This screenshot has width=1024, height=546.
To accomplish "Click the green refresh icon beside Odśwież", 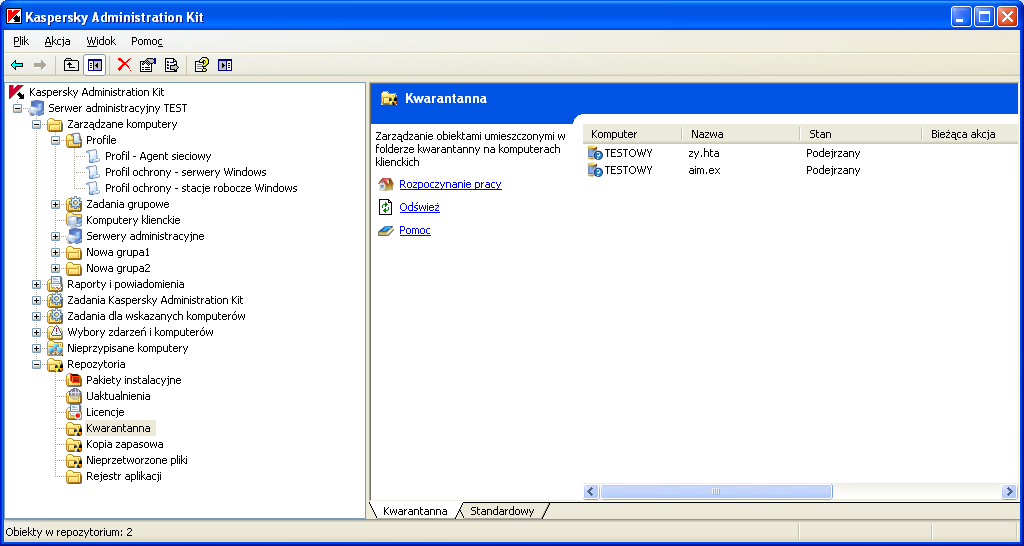I will coord(386,207).
